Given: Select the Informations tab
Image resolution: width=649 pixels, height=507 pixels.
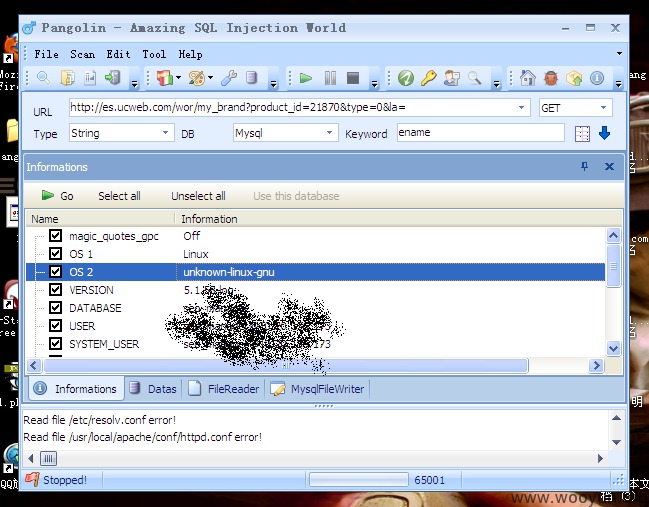Looking at the screenshot, I should [x=76, y=389].
